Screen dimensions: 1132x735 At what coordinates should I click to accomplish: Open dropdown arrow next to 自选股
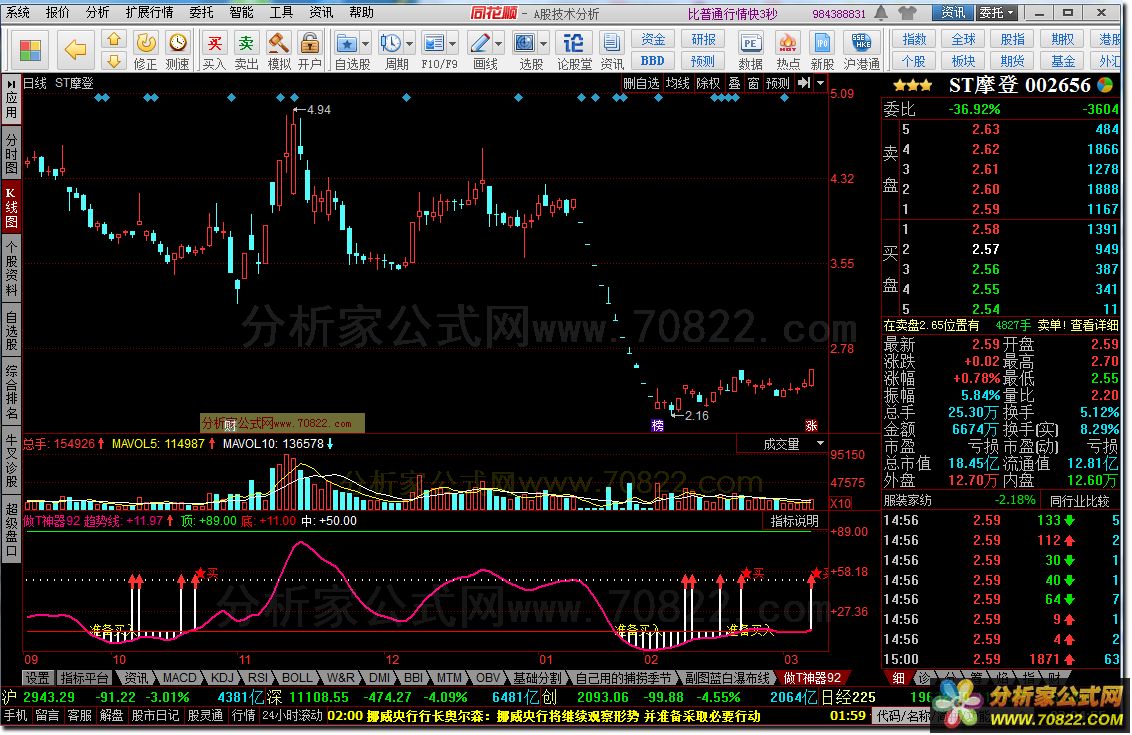click(365, 44)
